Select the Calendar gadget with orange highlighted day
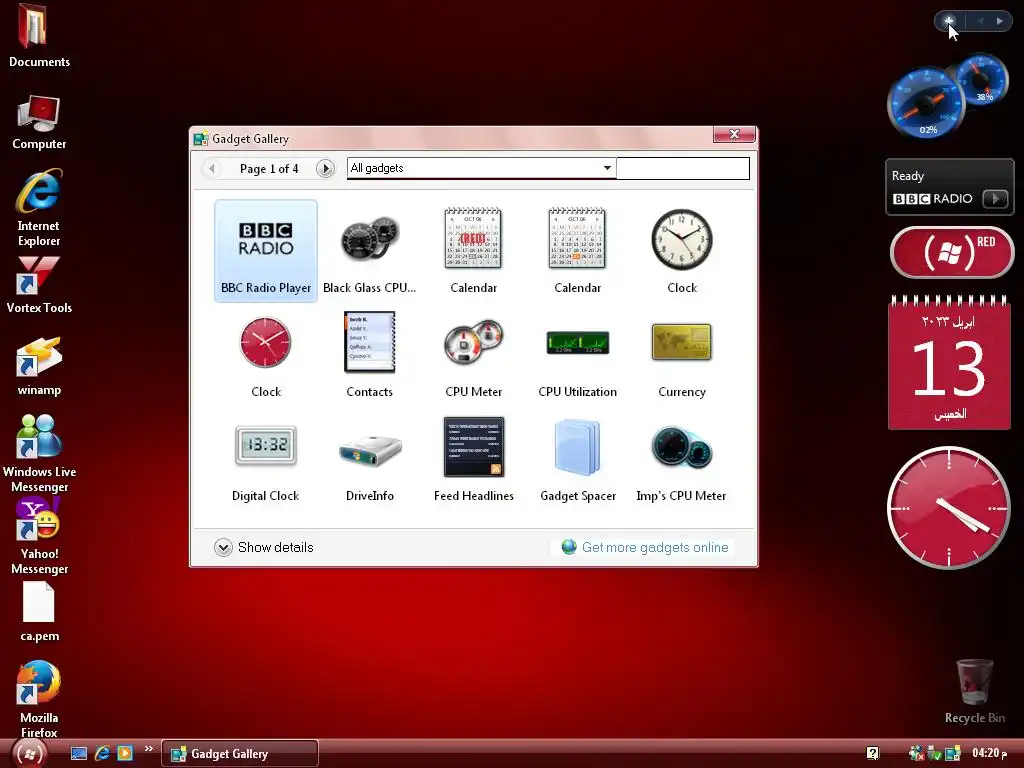Image resolution: width=1024 pixels, height=768 pixels. [577, 251]
